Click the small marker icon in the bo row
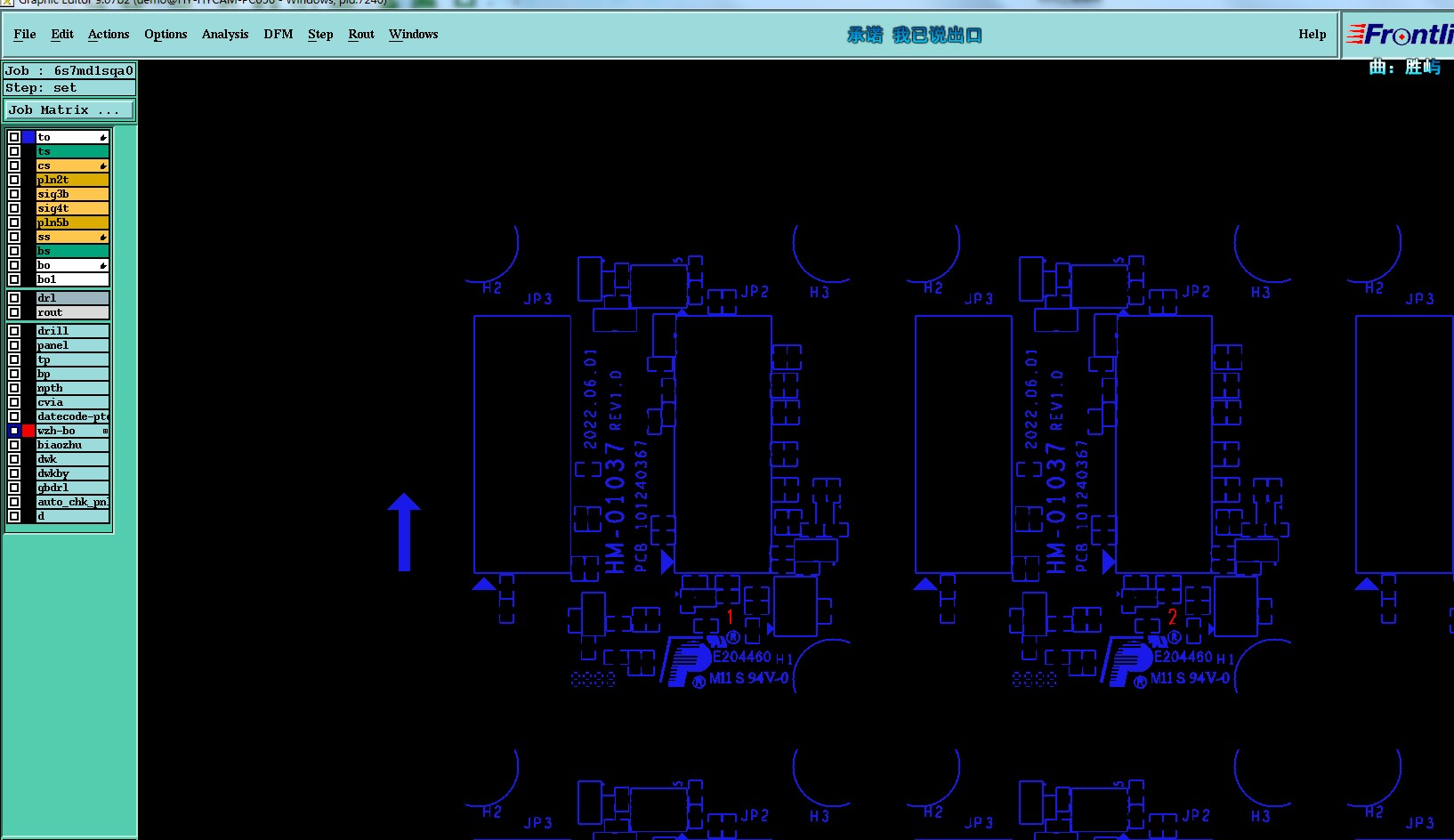 103,265
